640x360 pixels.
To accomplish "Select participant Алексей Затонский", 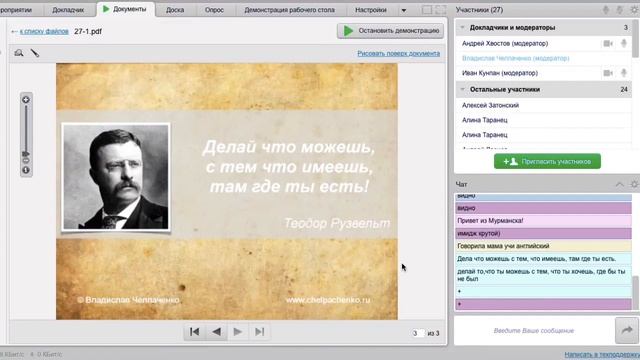I will click(491, 105).
